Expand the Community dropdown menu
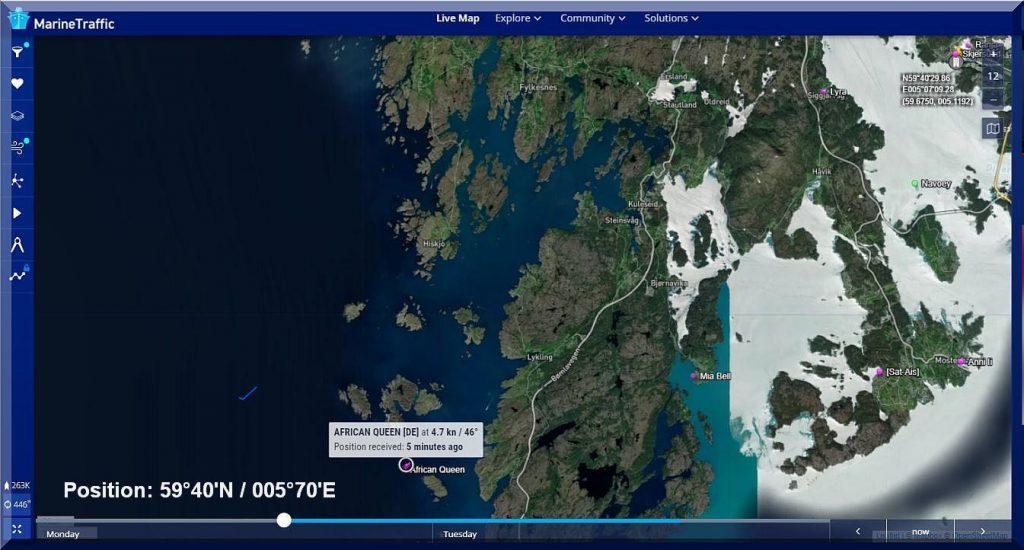1024x550 pixels. (592, 18)
